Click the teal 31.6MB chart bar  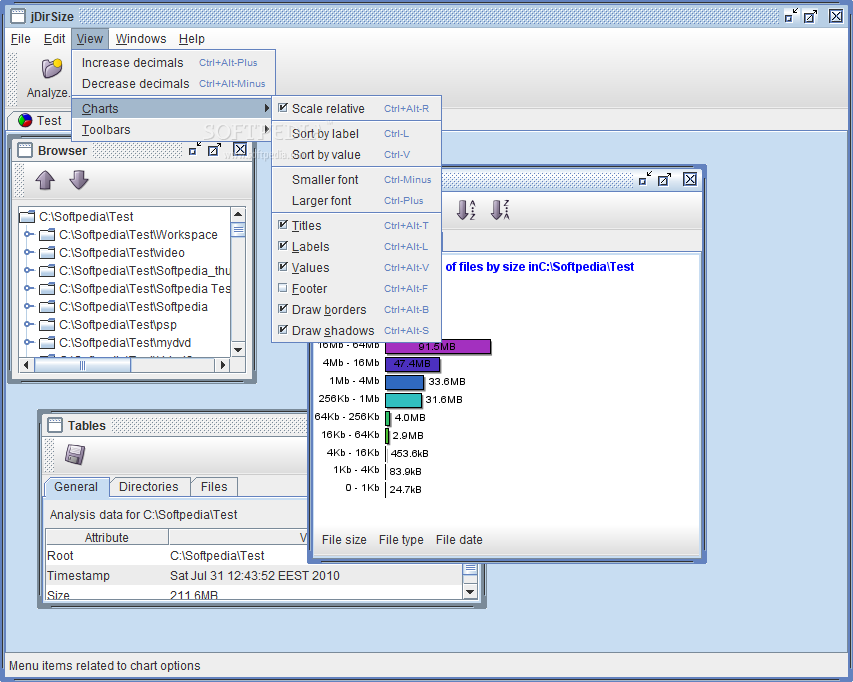coord(404,400)
